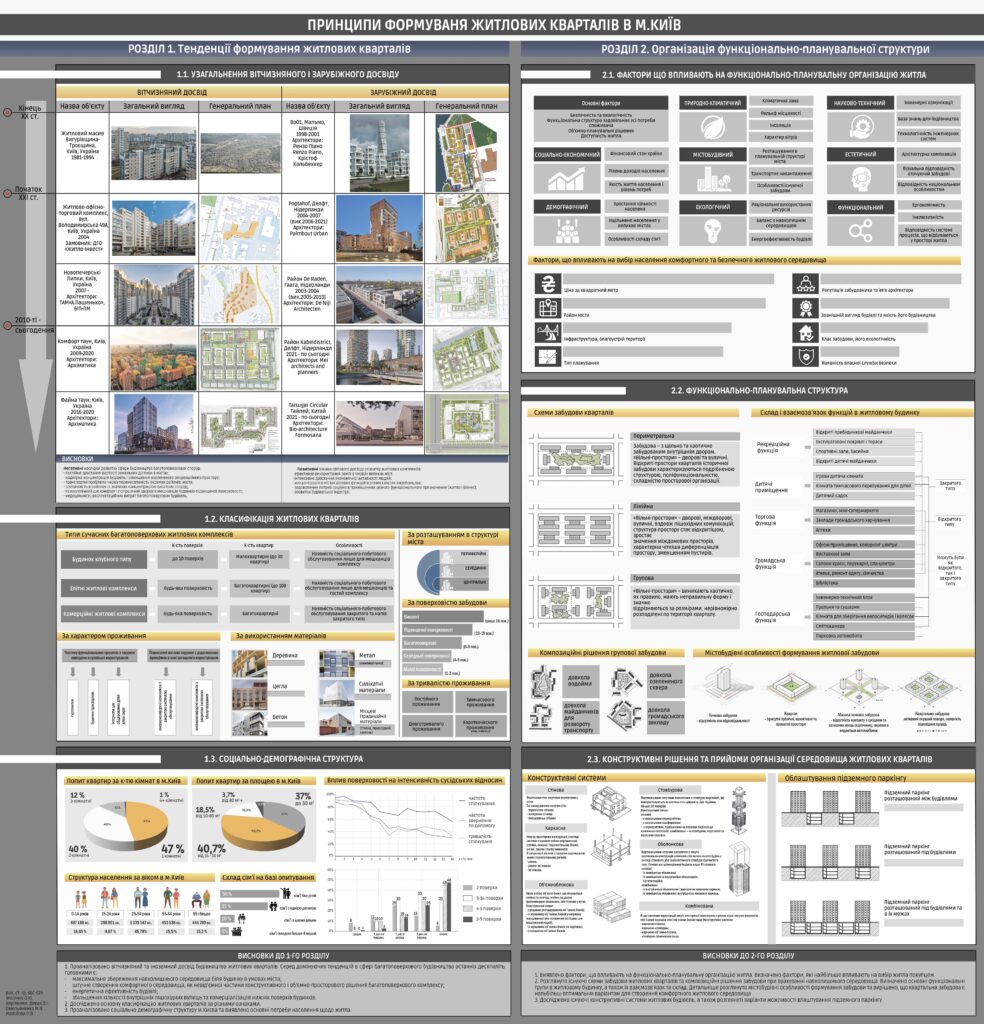Click the 'ВІТЧИЗНЯНИЙ ДОСВІД' column heading
This screenshot has height=1024, width=984.
pos(172,92)
